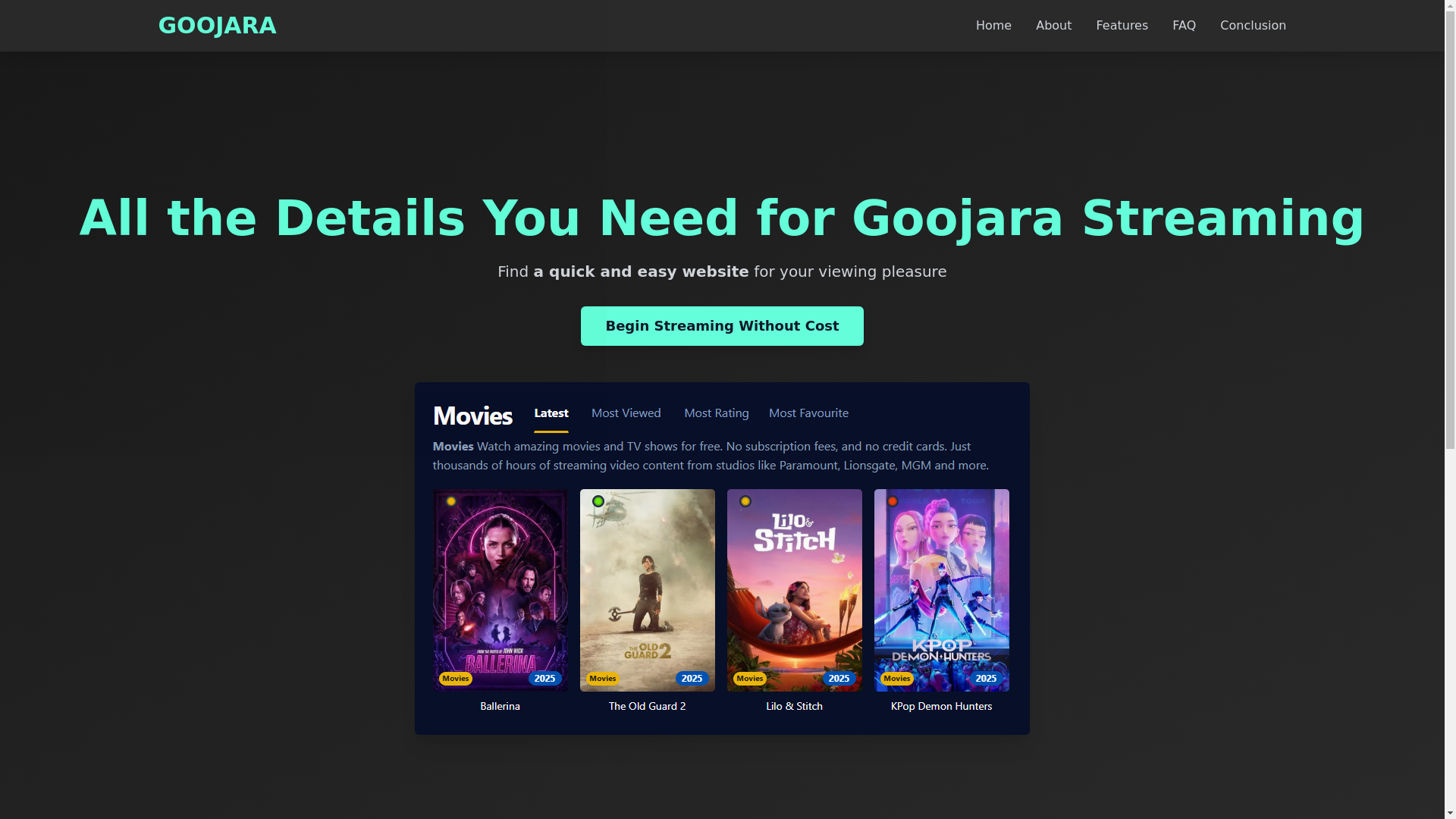Click The Old Guard 2 title text
The width and height of the screenshot is (1456, 819).
[648, 706]
